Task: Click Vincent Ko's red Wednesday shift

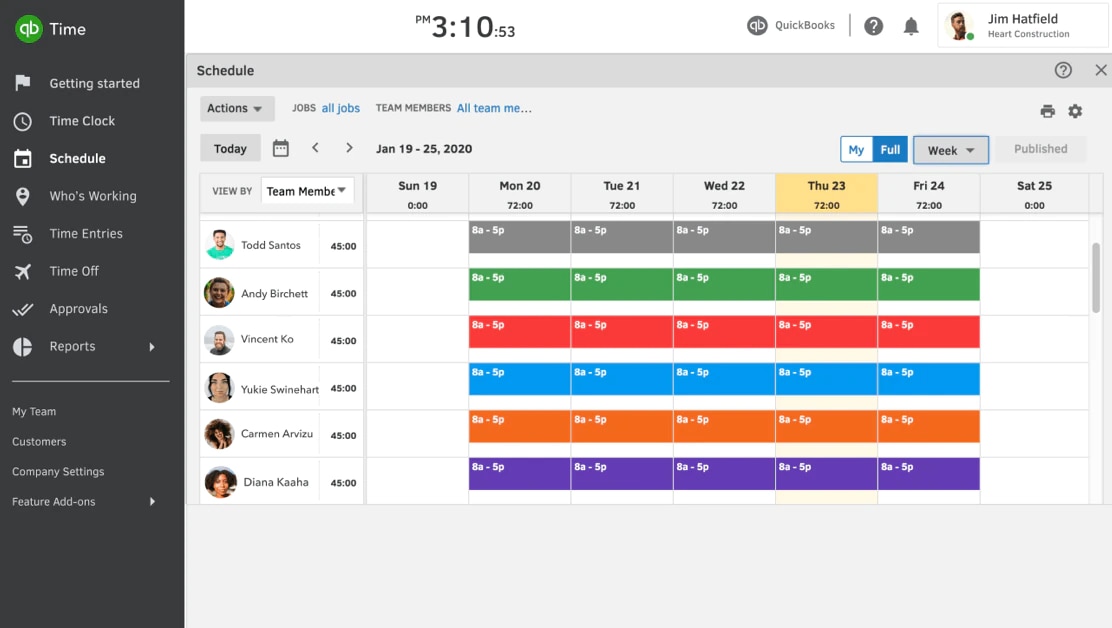Action: point(724,331)
